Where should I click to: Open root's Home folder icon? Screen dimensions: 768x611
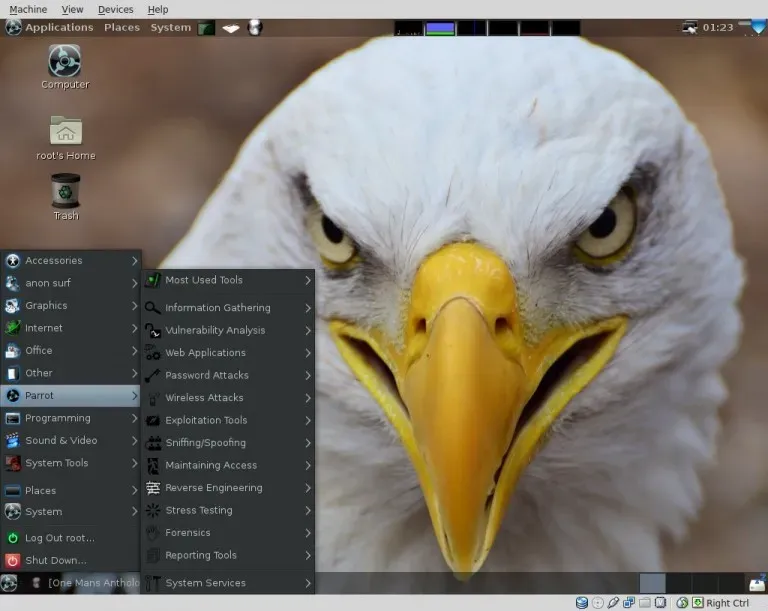click(x=66, y=131)
